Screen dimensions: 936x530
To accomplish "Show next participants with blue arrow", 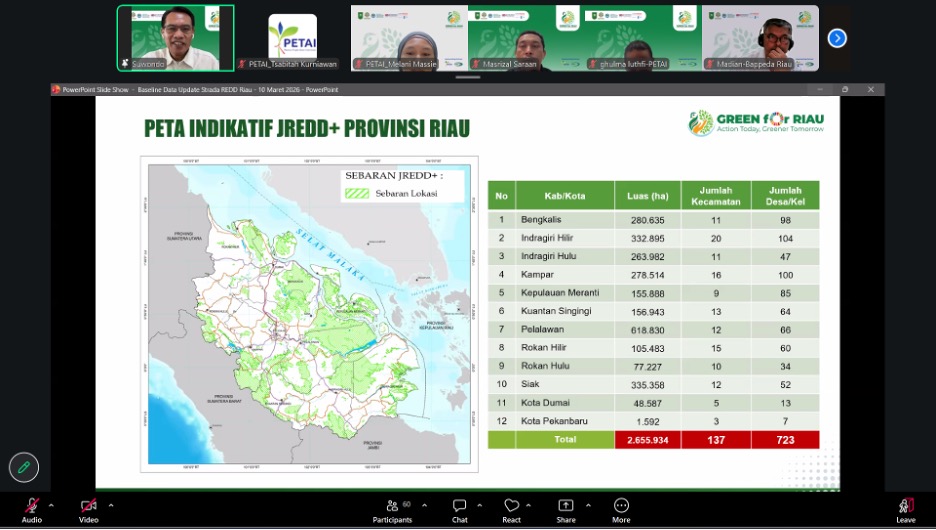I will 837,38.
